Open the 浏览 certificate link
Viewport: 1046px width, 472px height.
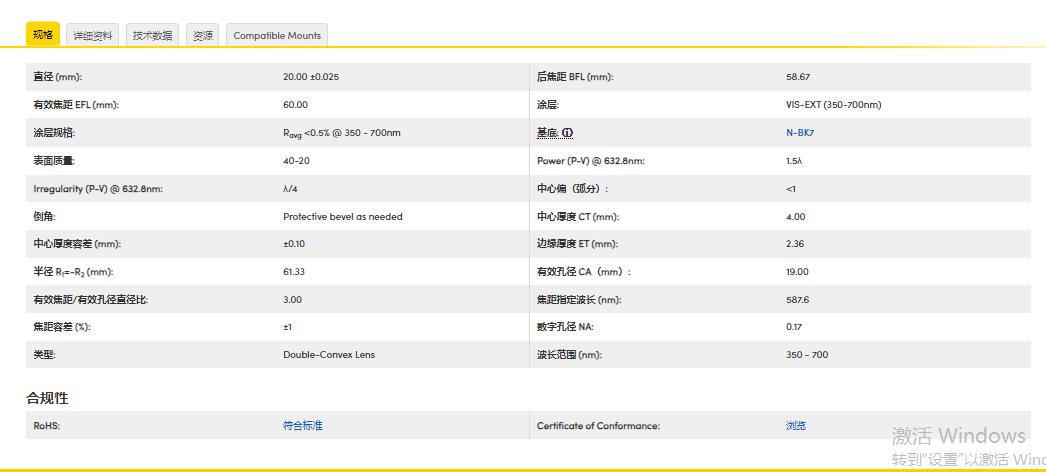(796, 426)
